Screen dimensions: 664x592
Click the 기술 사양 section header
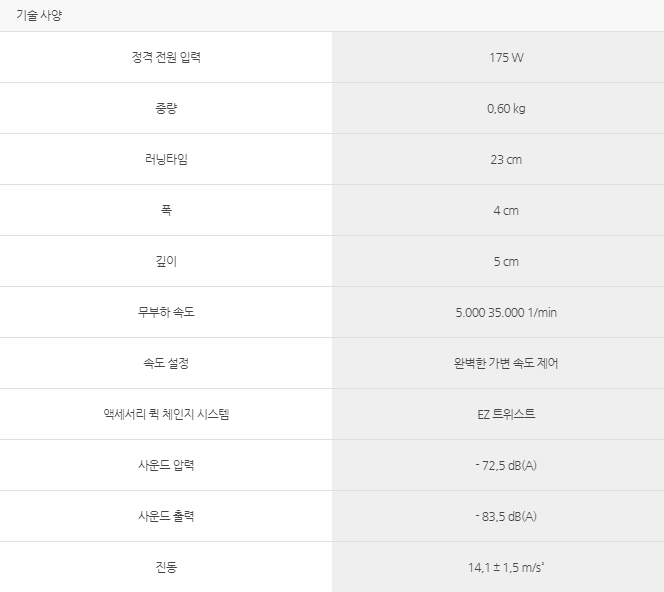point(39,15)
